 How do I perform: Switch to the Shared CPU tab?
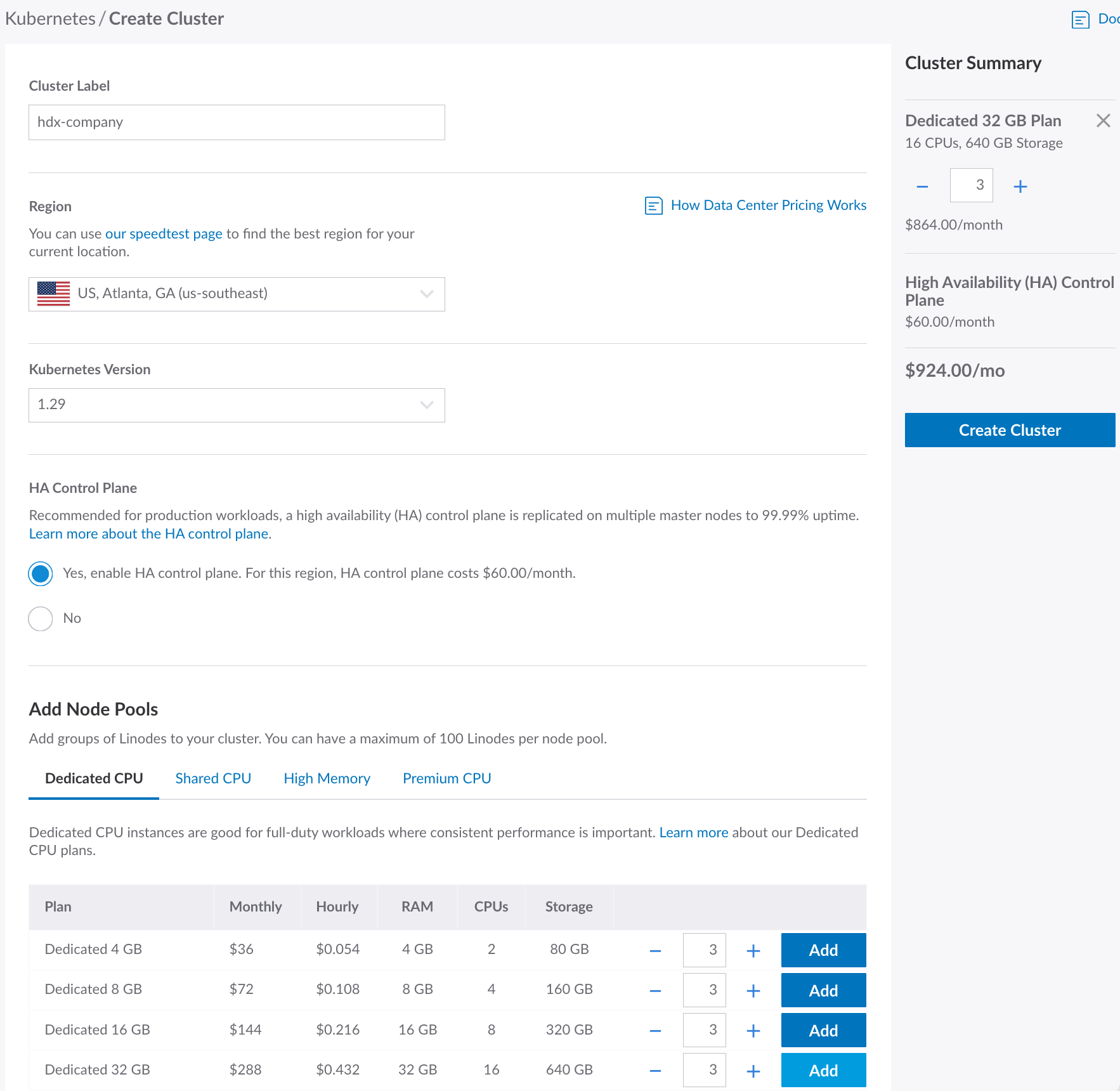click(x=213, y=778)
